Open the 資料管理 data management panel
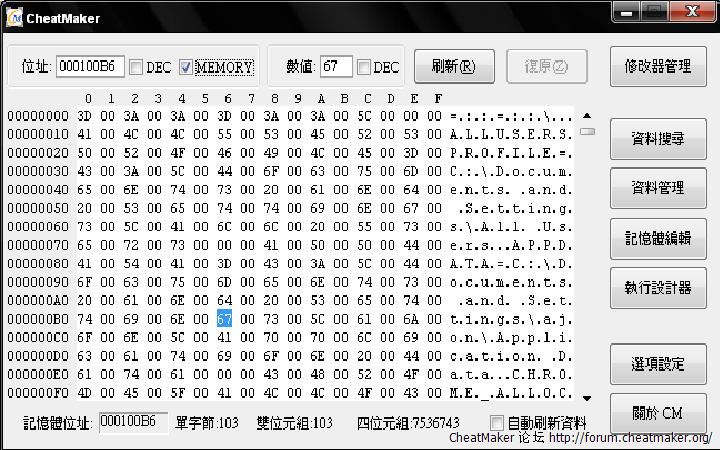The height and width of the screenshot is (450, 720). [x=658, y=188]
